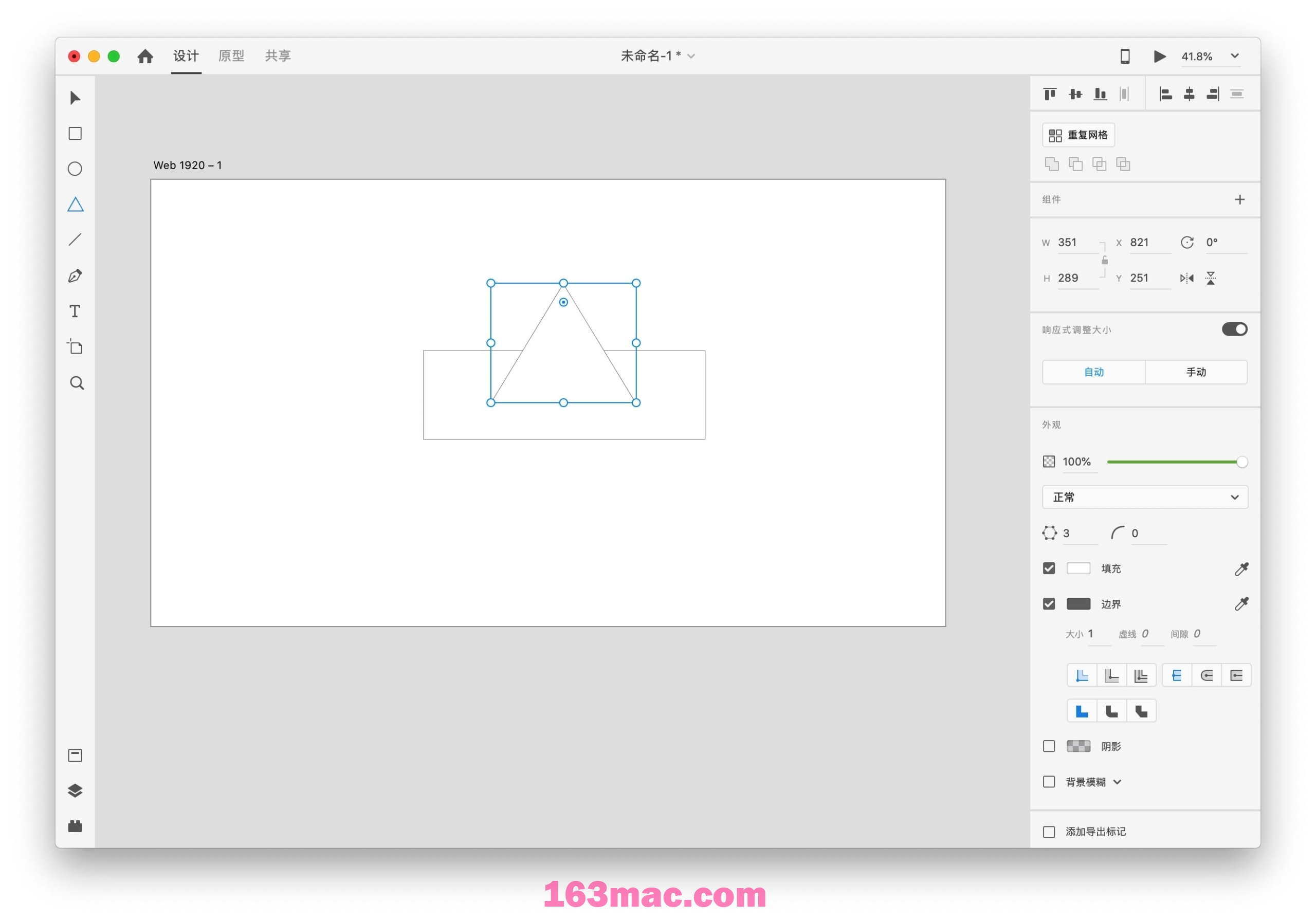Pick fill color with the eyedropper

[1241, 568]
